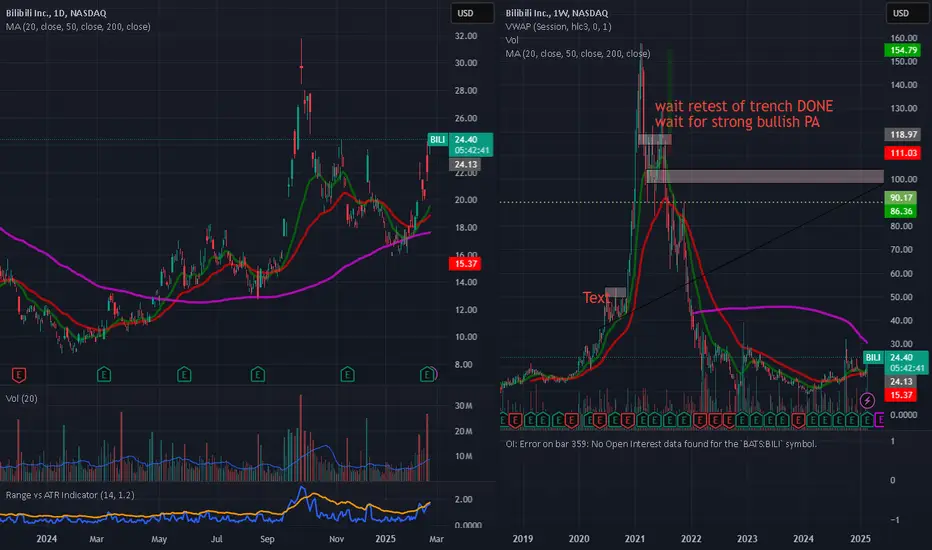Open the USD currency selector on daily chart
Image resolution: width=932 pixels, height=550 pixels.
click(471, 13)
